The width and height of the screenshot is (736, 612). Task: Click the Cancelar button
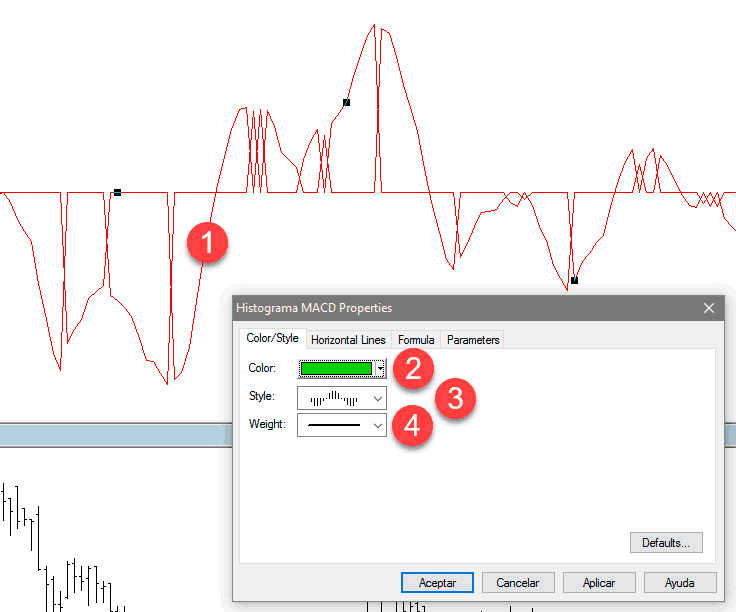(x=518, y=582)
